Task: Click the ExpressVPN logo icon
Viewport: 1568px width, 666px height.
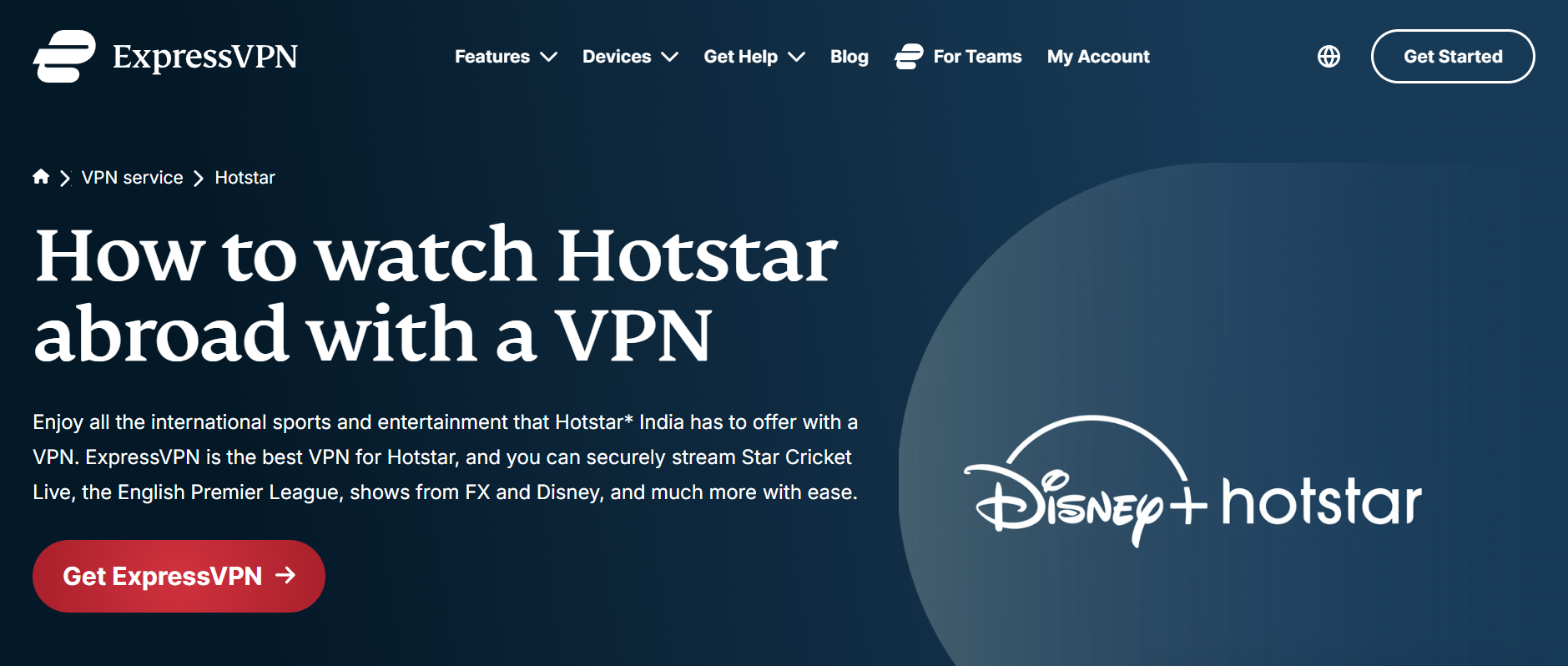Action: tap(64, 56)
